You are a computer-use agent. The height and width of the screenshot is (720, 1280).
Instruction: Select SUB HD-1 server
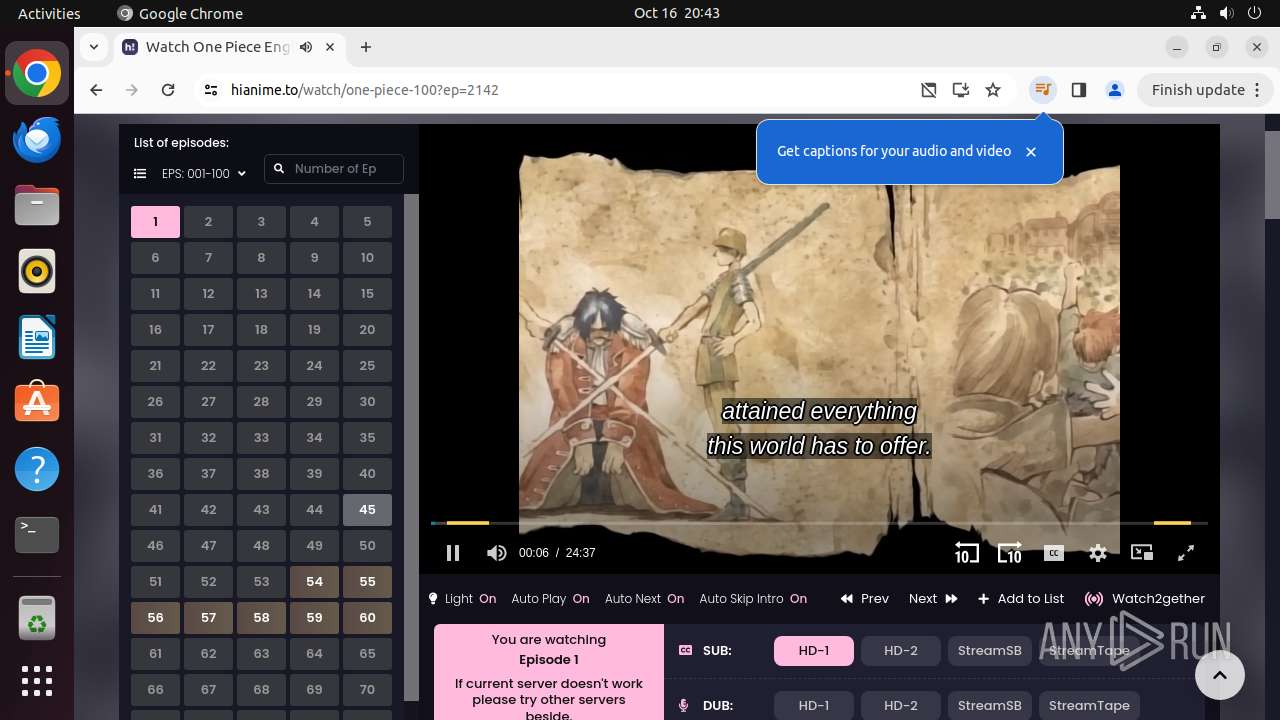pos(814,651)
